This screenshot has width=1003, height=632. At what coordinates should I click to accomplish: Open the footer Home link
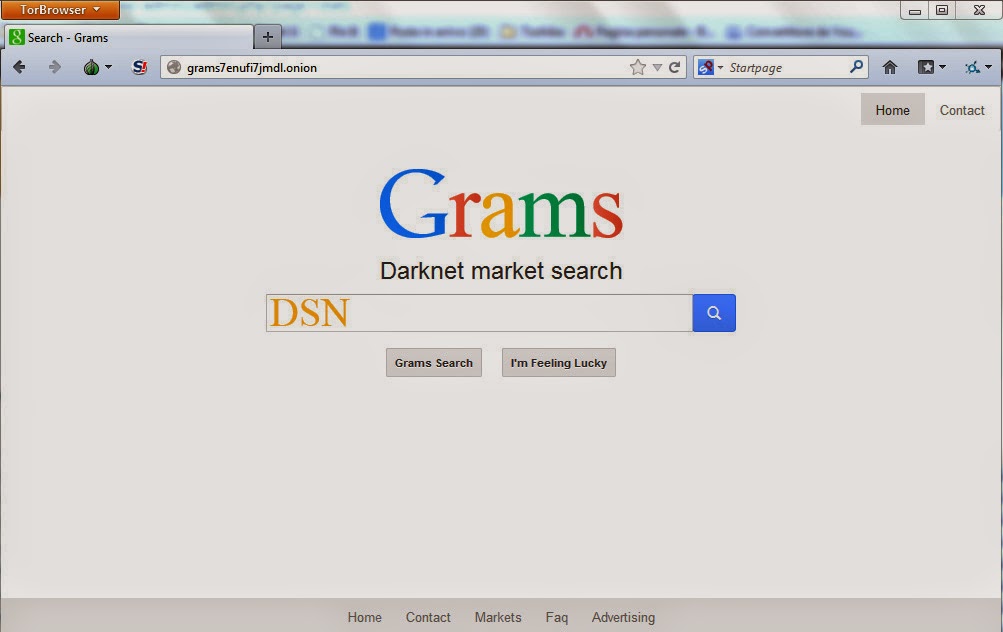click(365, 617)
